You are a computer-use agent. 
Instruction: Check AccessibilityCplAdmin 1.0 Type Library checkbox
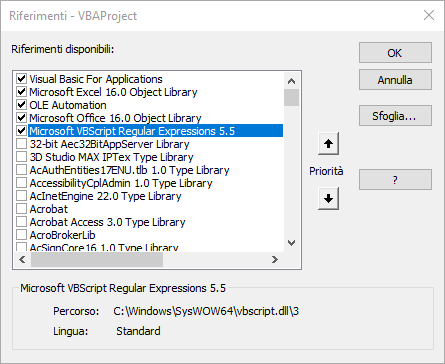pyautogui.click(x=21, y=183)
